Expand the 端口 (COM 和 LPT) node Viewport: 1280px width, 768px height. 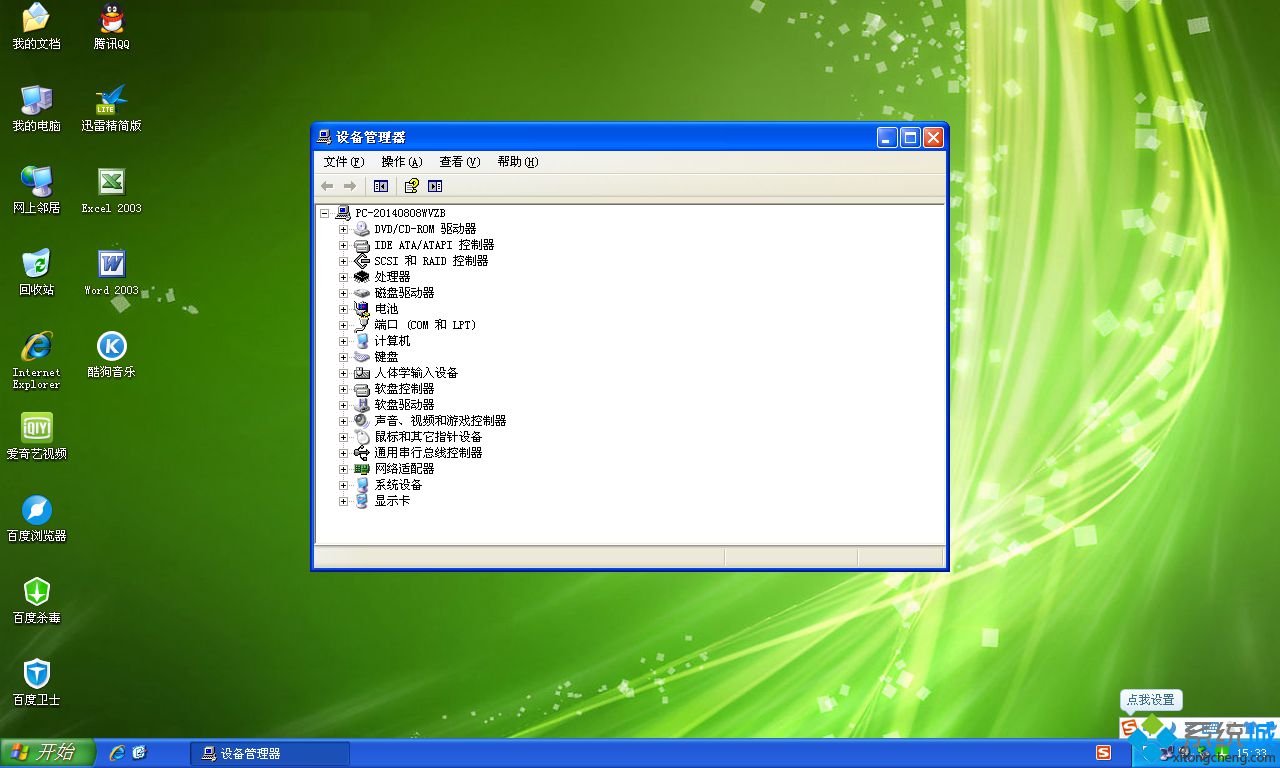click(x=343, y=325)
